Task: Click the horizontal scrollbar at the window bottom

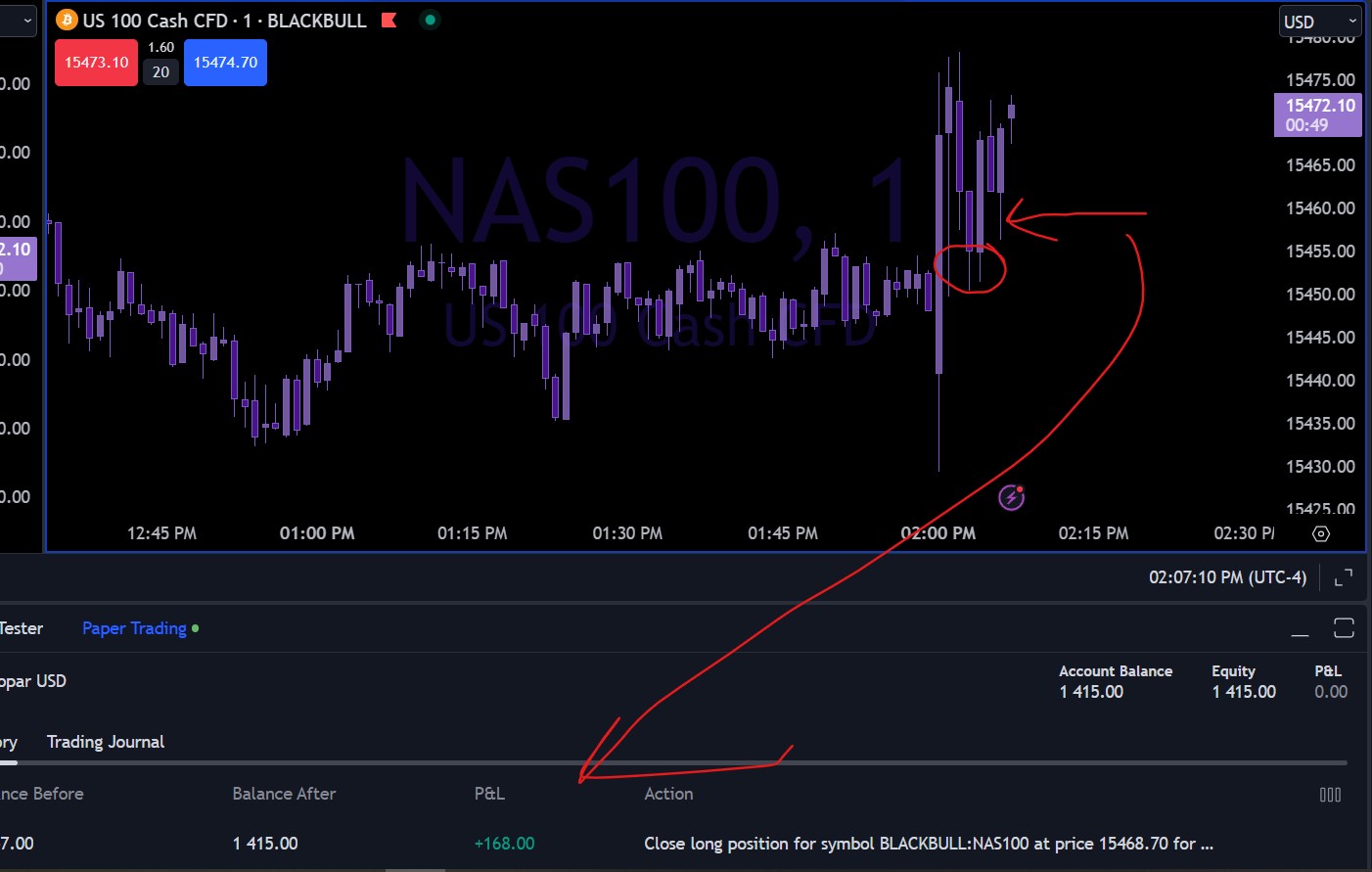Action: click(x=416, y=869)
